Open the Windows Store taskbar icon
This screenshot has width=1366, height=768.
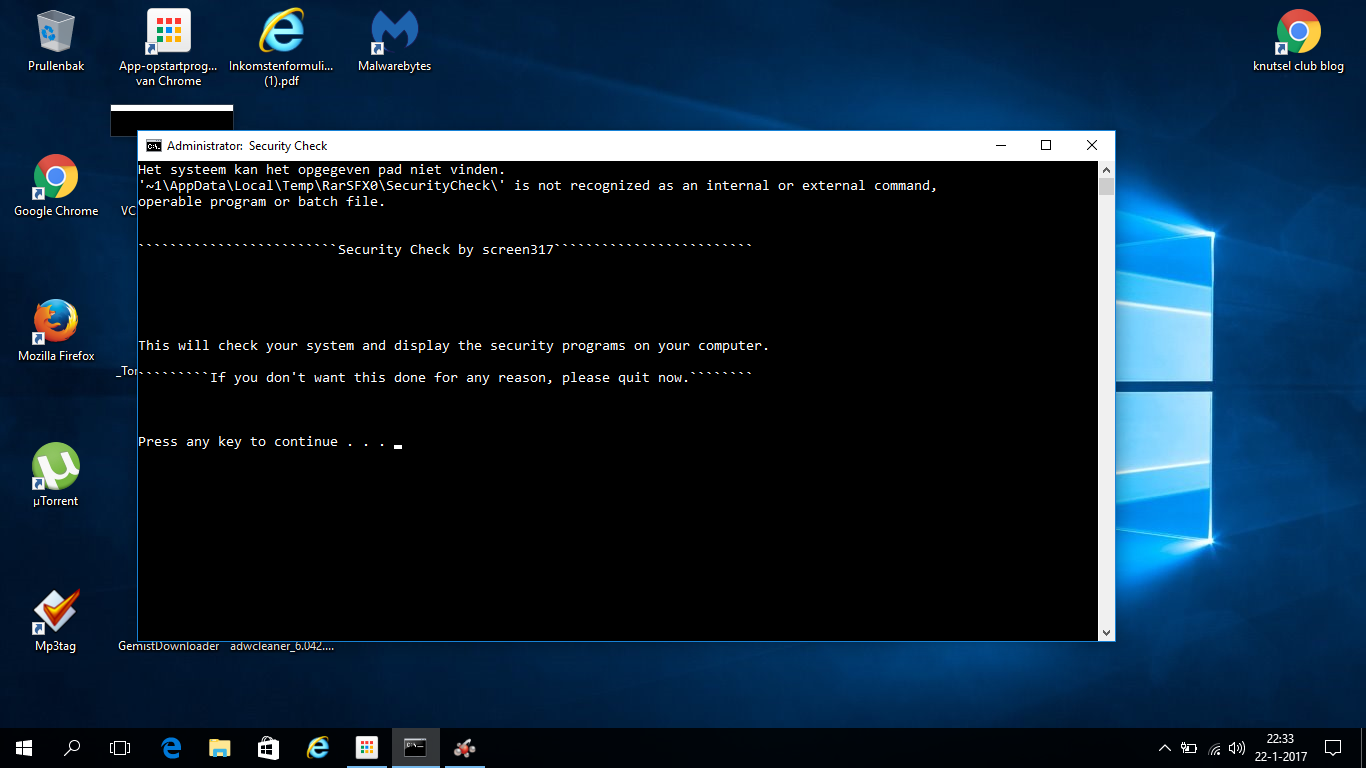click(x=269, y=748)
